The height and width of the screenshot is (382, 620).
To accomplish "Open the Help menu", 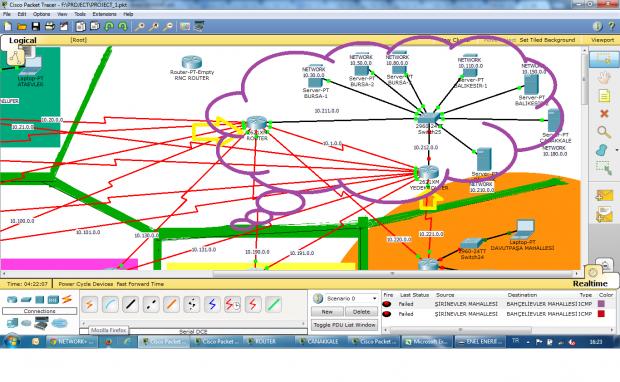I will click(128, 14).
